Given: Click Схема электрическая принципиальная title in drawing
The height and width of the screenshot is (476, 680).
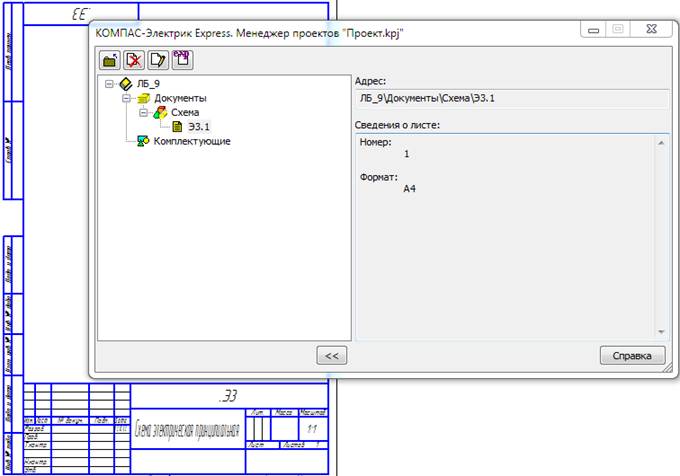Looking at the screenshot, I should [x=187, y=429].
